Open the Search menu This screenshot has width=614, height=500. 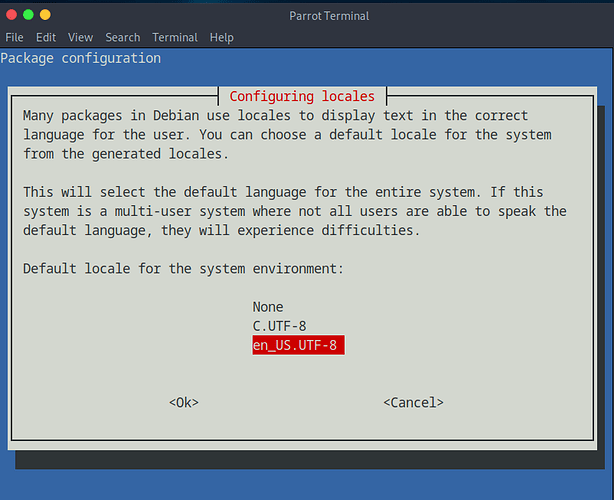123,38
